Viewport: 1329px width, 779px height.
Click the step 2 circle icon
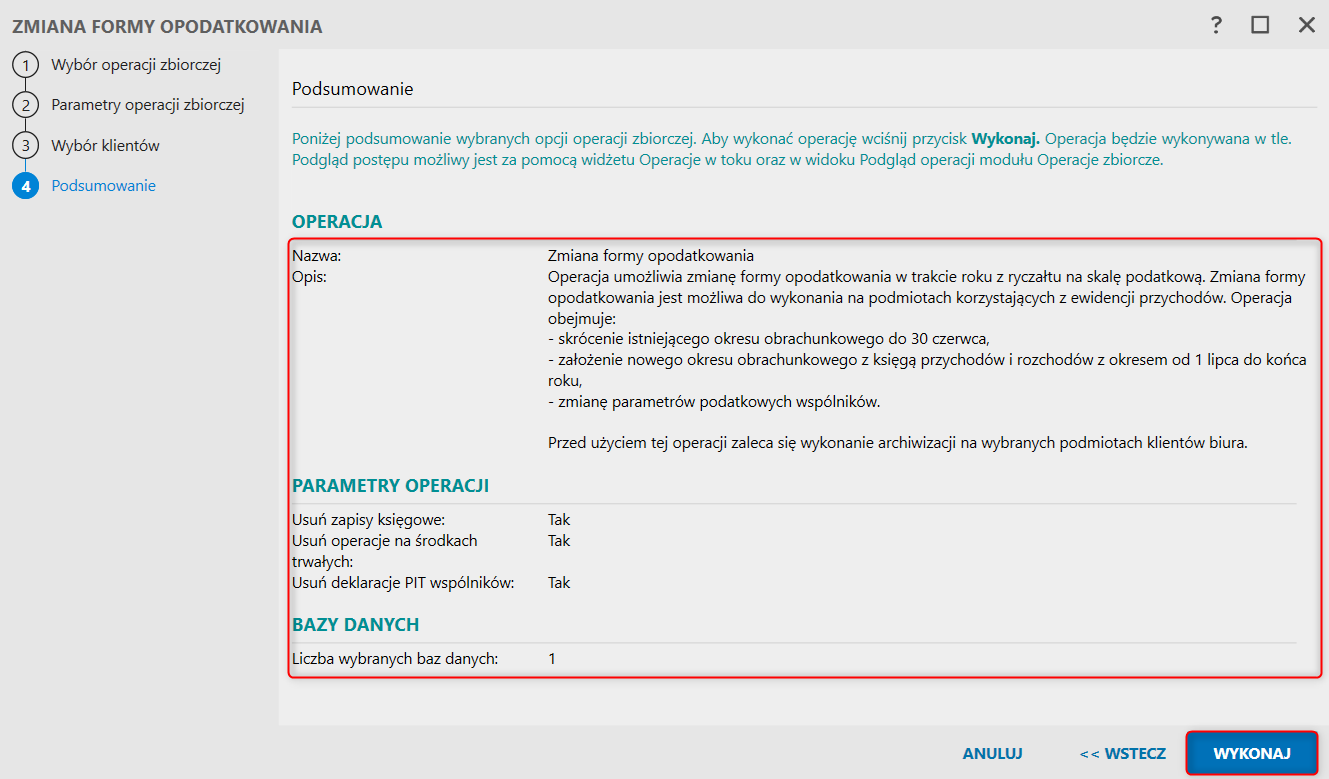(24, 105)
